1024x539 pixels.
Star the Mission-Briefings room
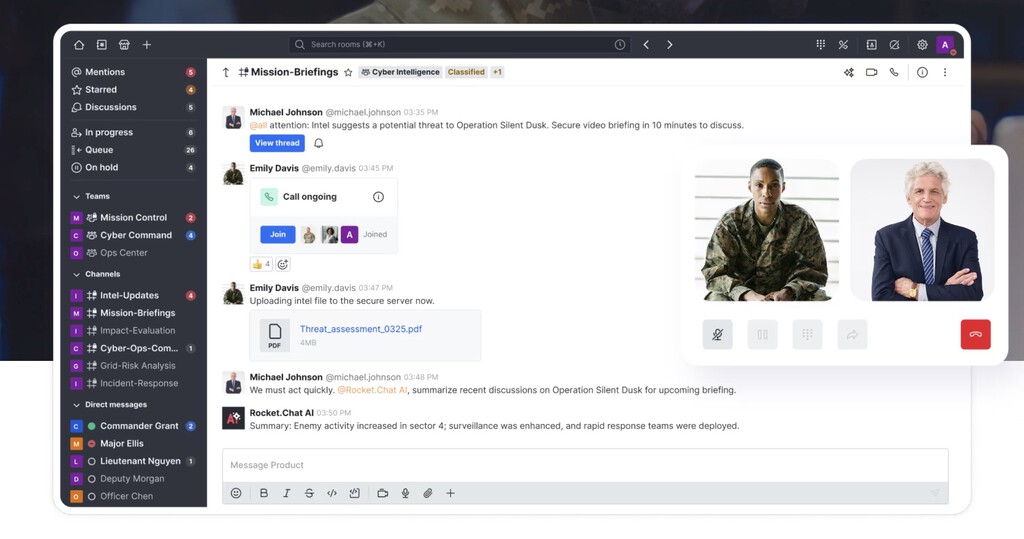click(x=348, y=73)
